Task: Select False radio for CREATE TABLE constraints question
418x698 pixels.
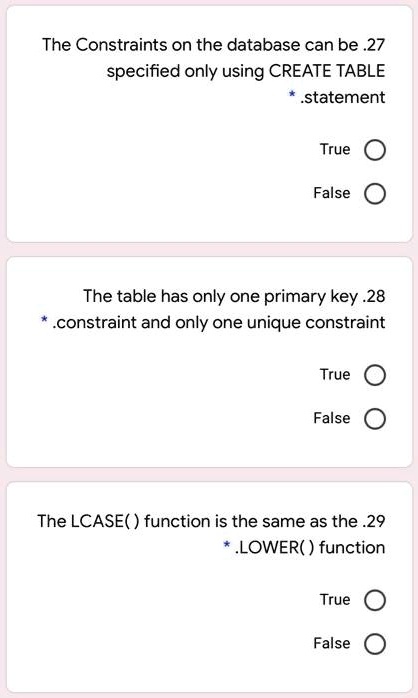Action: coord(375,194)
